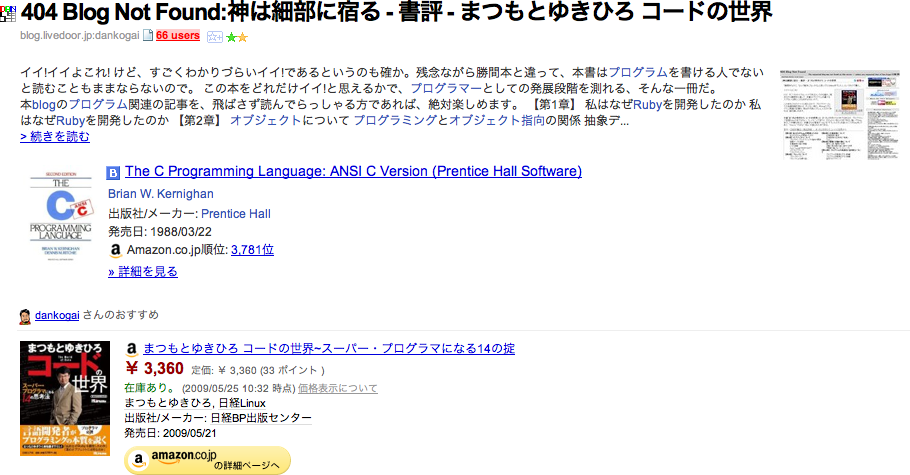Viewport: 910px width, 475px height.
Task: Click author Brian W. Kernighan
Action: pyautogui.click(x=161, y=194)
